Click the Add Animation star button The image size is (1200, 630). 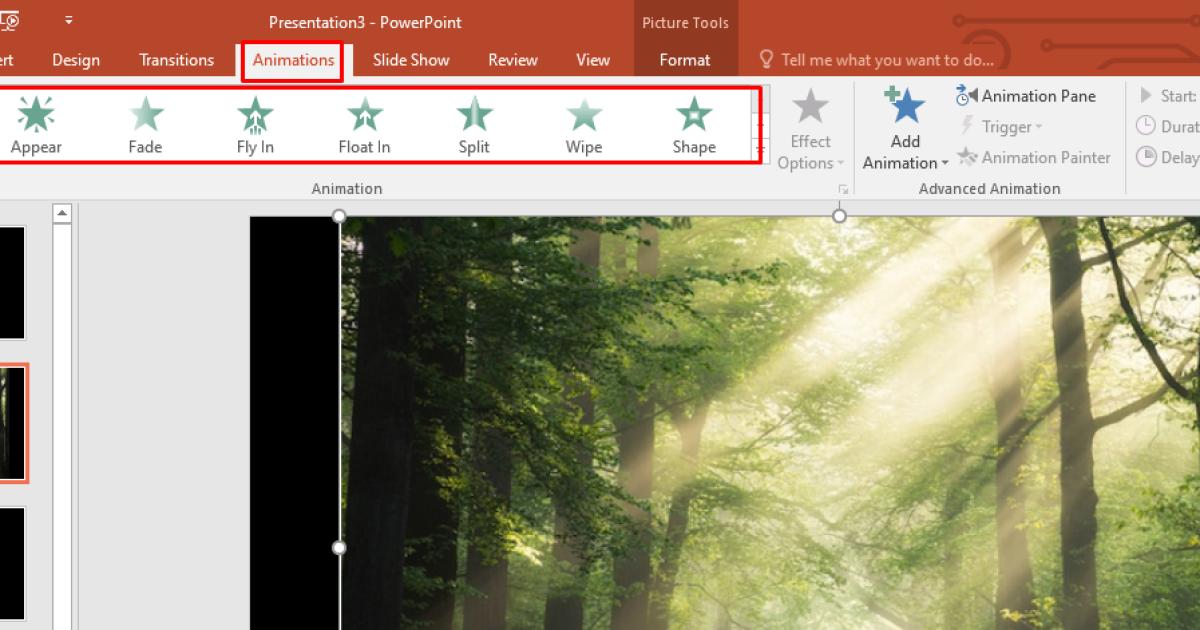[905, 128]
